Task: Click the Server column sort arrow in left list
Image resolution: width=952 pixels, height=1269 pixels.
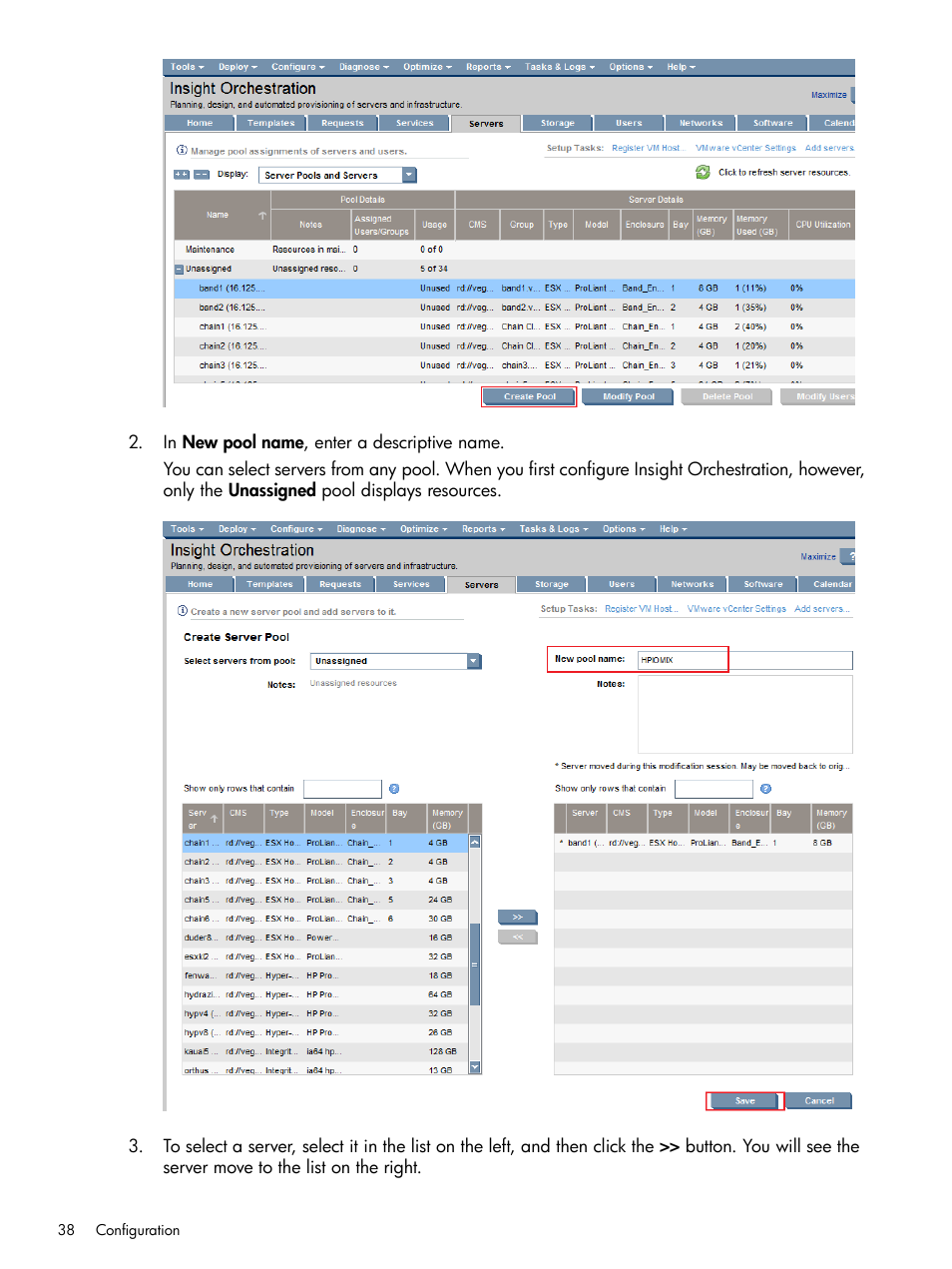Action: 214,819
